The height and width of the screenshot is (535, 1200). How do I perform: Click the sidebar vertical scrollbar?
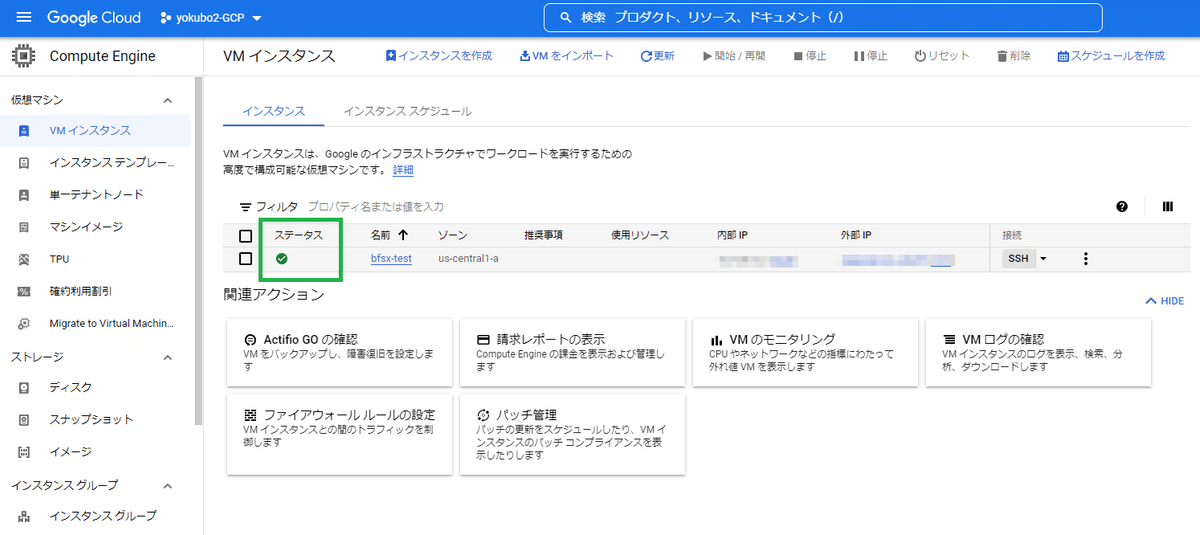(198, 250)
